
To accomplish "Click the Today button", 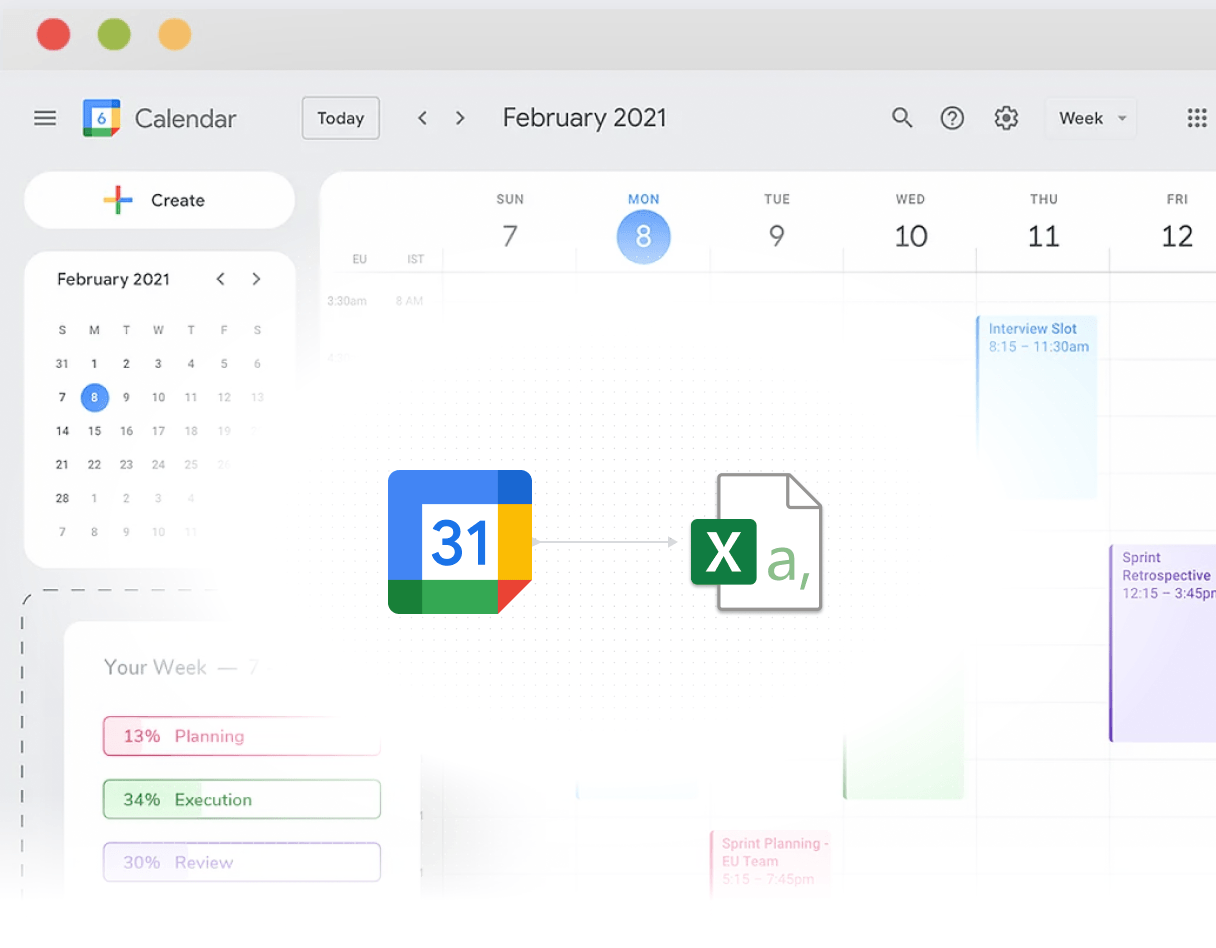I will 340,118.
